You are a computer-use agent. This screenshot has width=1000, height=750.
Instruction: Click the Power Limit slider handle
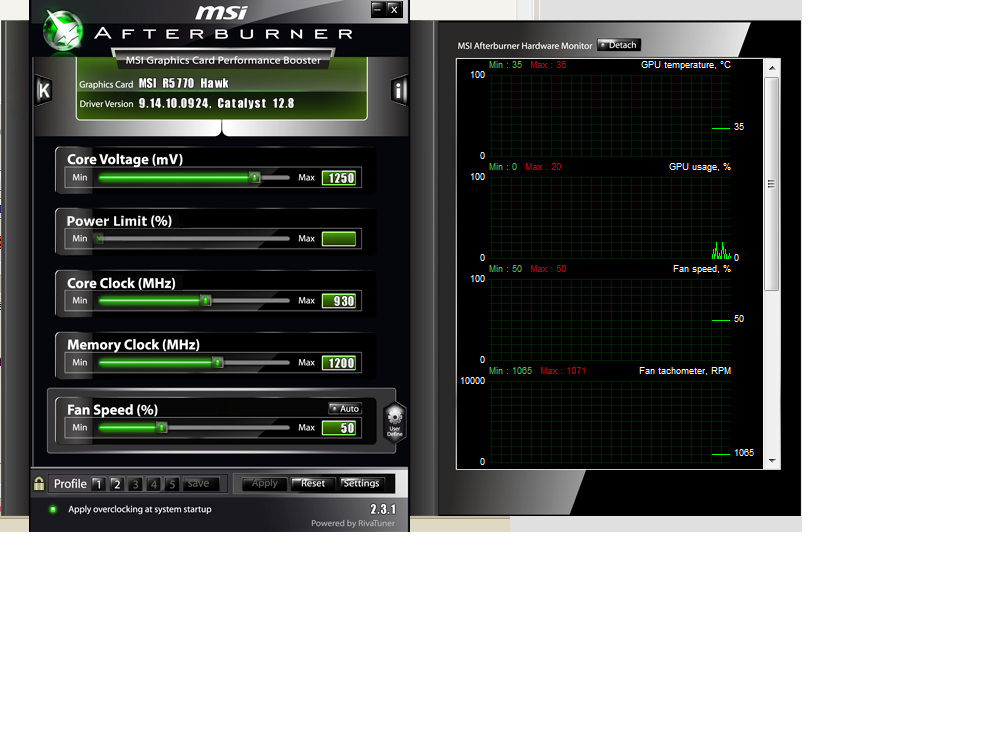[x=99, y=239]
